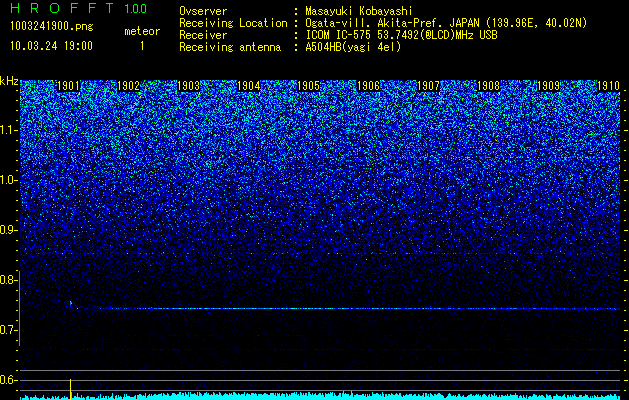Click the 1910 time marker
The height and width of the screenshot is (400, 629).
(x=609, y=86)
